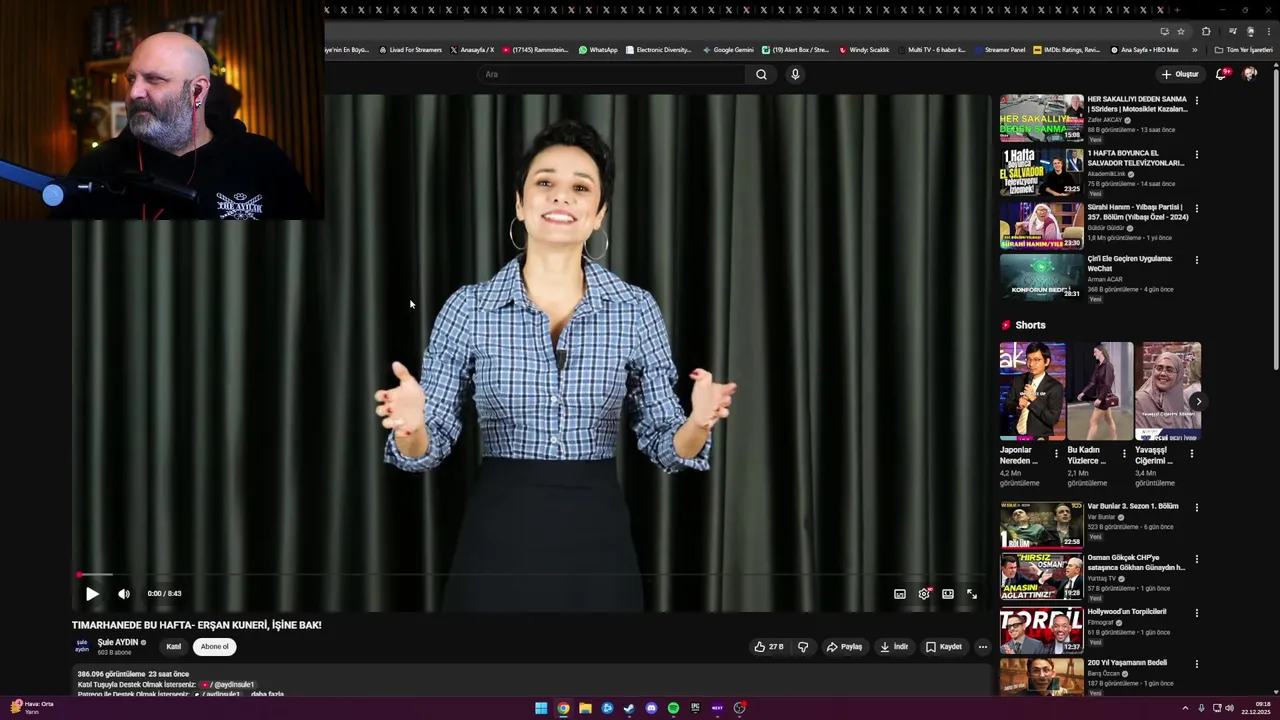1280x720 pixels.
Task: Toggle subtitles in the video player
Action: point(900,594)
